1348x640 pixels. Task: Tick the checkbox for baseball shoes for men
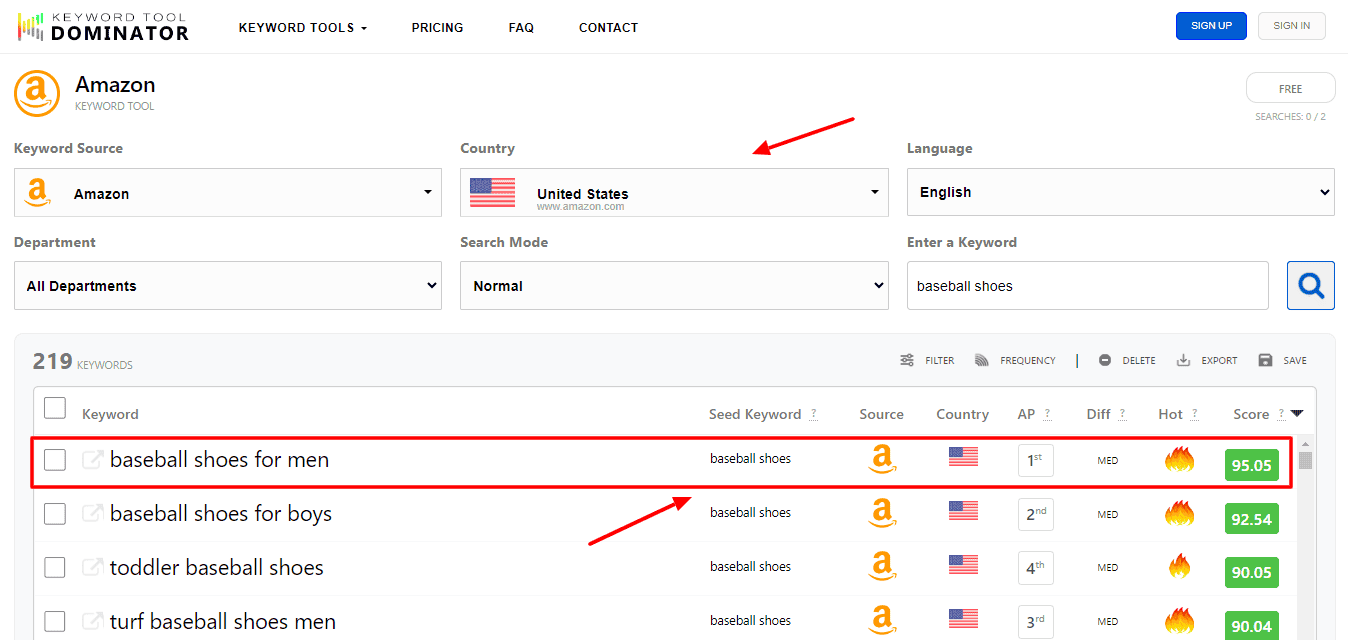tap(55, 460)
